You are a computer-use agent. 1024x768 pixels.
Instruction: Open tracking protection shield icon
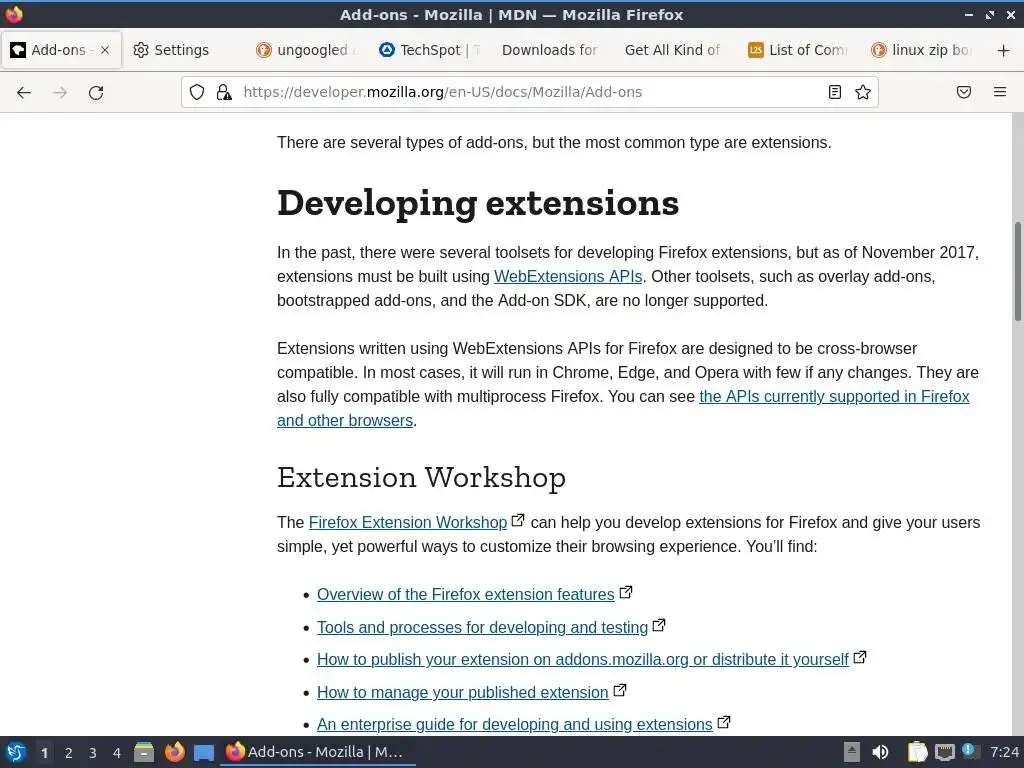pyautogui.click(x=197, y=92)
